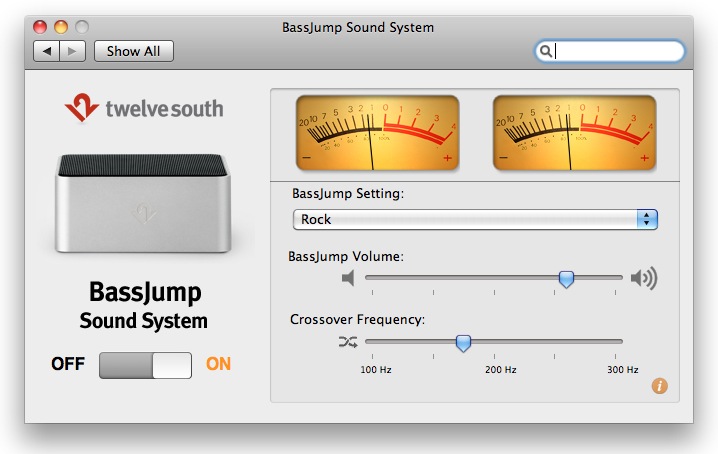The height and width of the screenshot is (454, 718).
Task: Open the BassJump Setting dropdown
Action: pos(474,219)
